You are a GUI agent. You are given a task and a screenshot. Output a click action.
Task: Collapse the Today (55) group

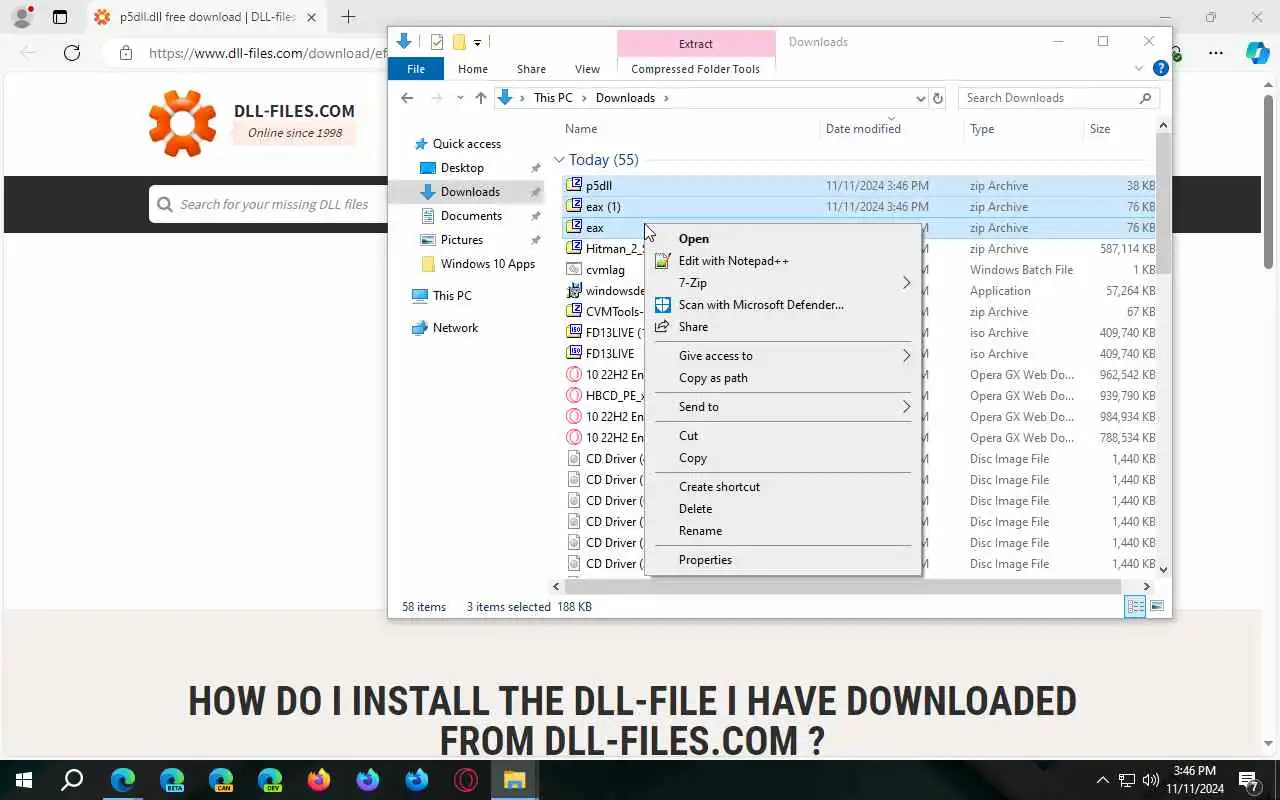(x=559, y=160)
